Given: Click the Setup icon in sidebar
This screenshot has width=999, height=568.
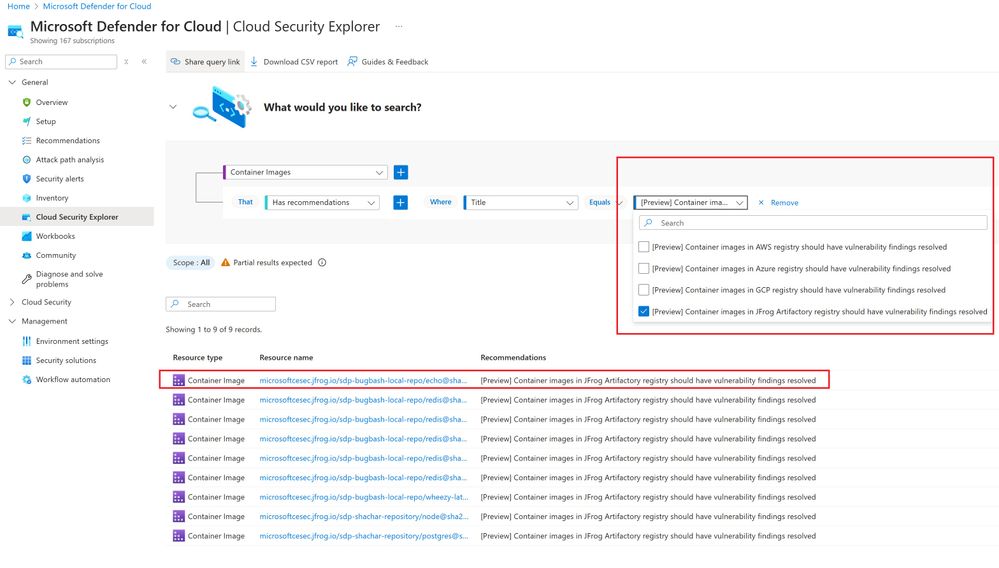Looking at the screenshot, I should (26, 121).
